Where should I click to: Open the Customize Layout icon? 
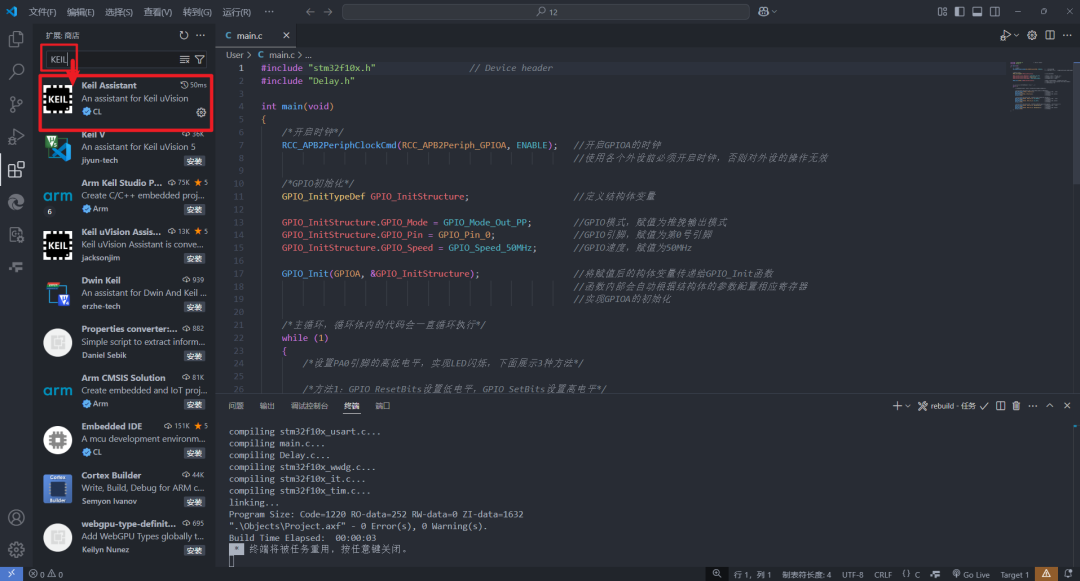(942, 12)
